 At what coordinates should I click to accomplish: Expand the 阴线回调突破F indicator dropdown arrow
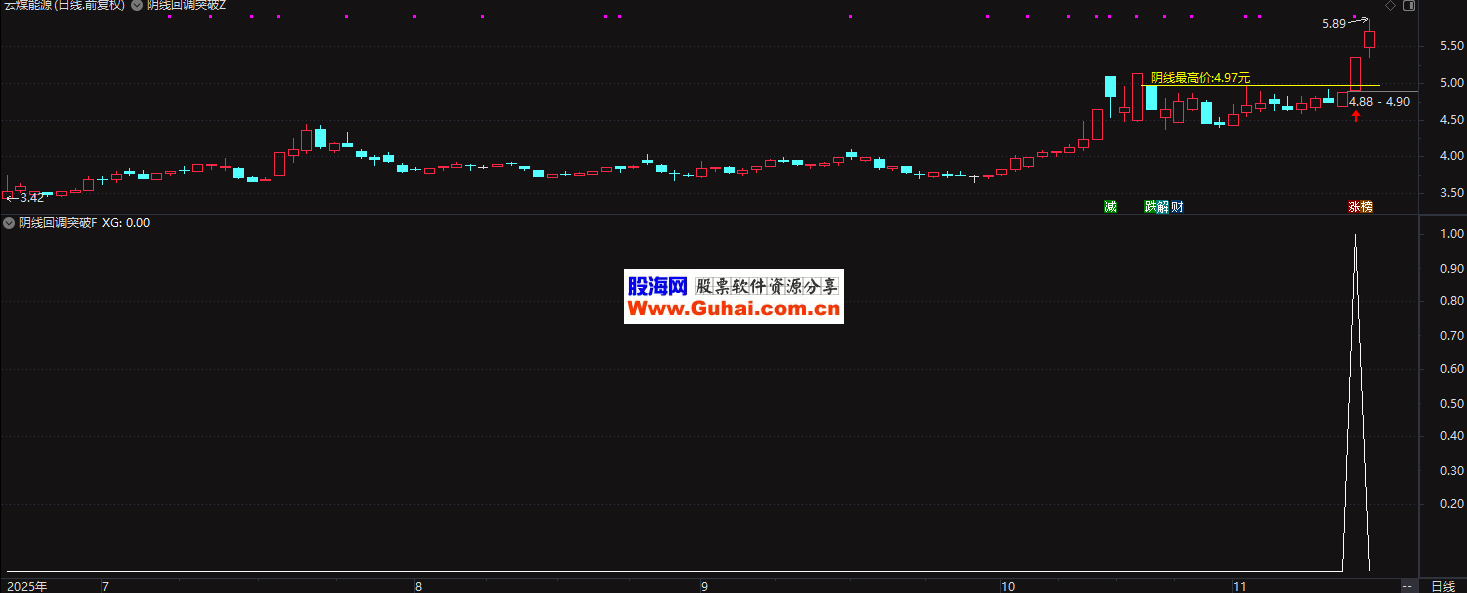pyautogui.click(x=9, y=223)
